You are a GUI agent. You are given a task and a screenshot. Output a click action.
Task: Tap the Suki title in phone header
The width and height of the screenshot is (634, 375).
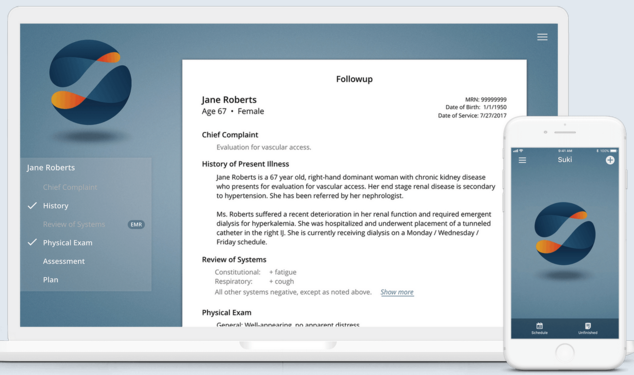[x=564, y=159]
